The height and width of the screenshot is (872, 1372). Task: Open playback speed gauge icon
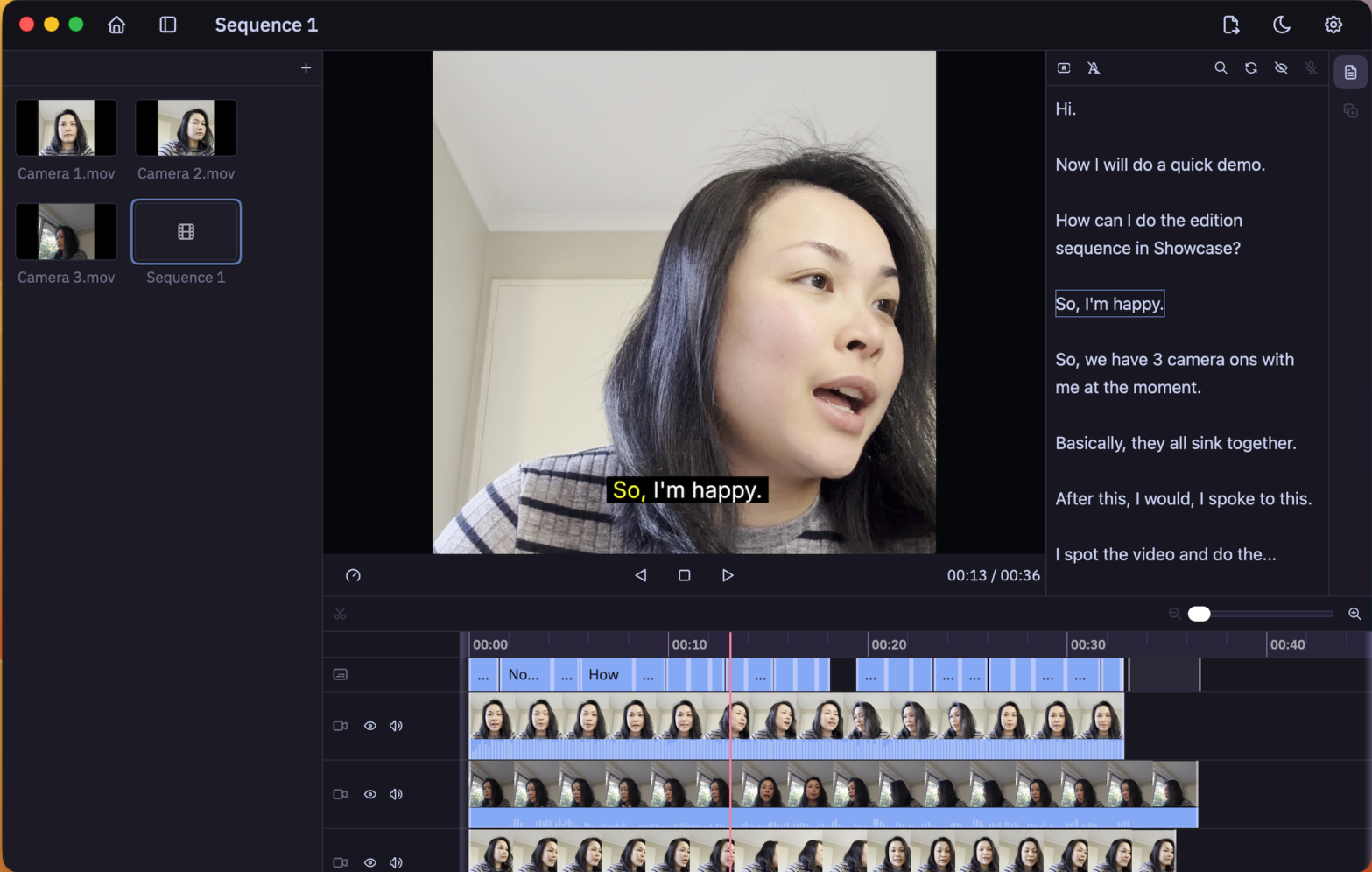353,575
